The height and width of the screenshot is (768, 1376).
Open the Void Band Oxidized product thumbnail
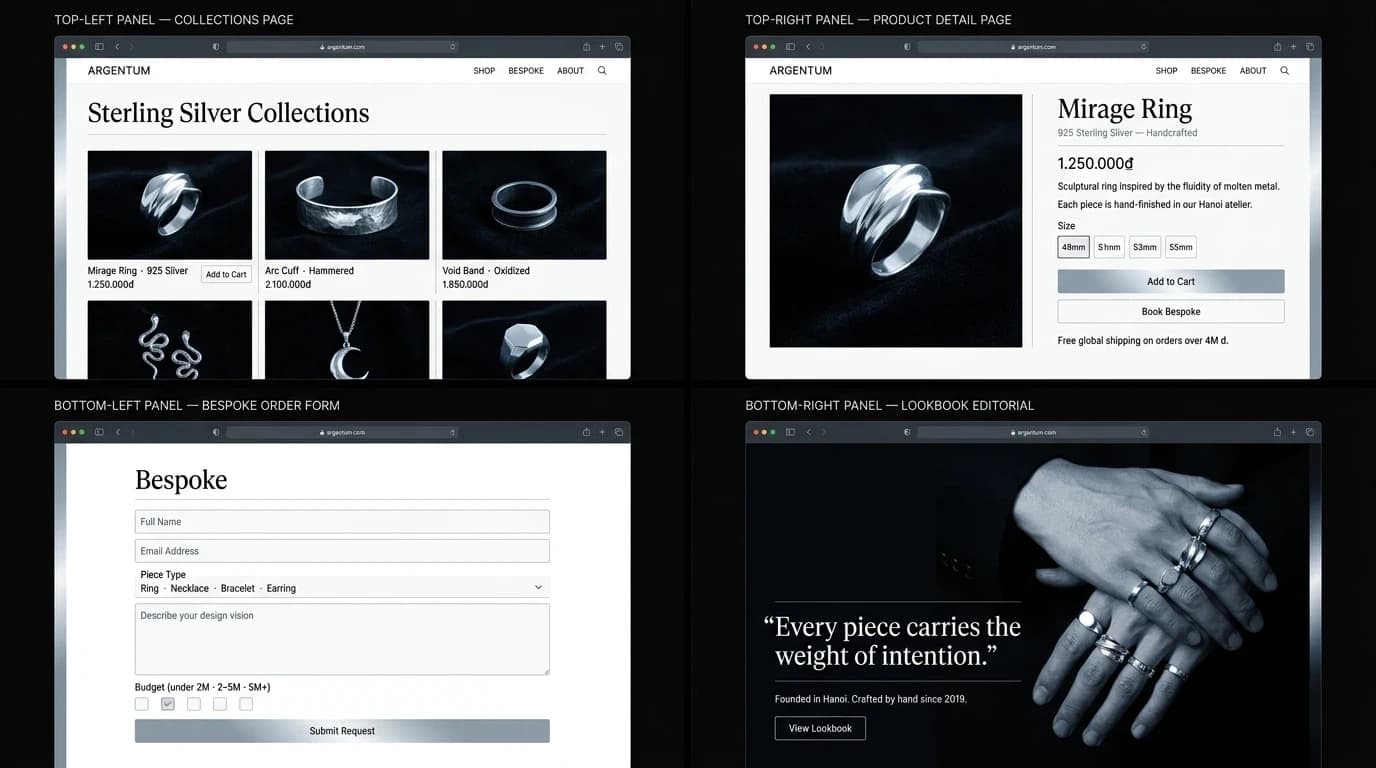524,205
